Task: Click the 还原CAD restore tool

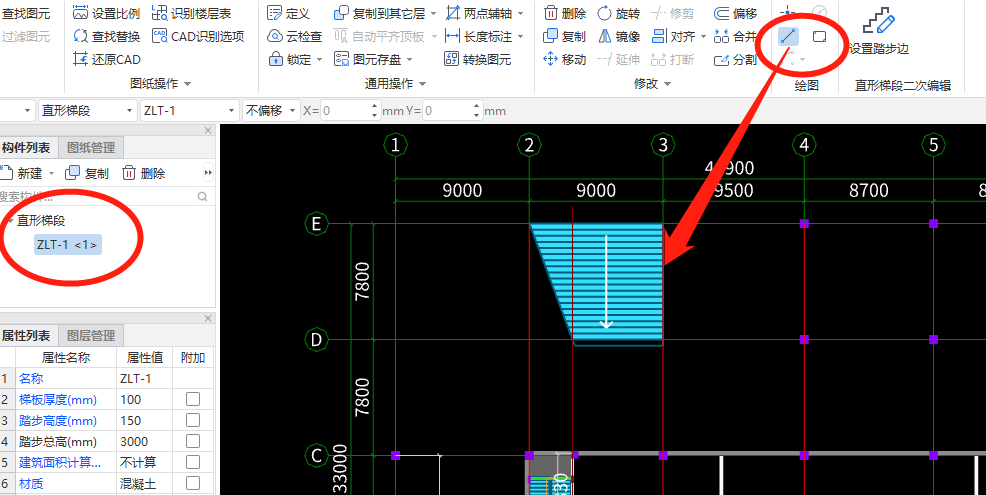Action: tap(106, 60)
